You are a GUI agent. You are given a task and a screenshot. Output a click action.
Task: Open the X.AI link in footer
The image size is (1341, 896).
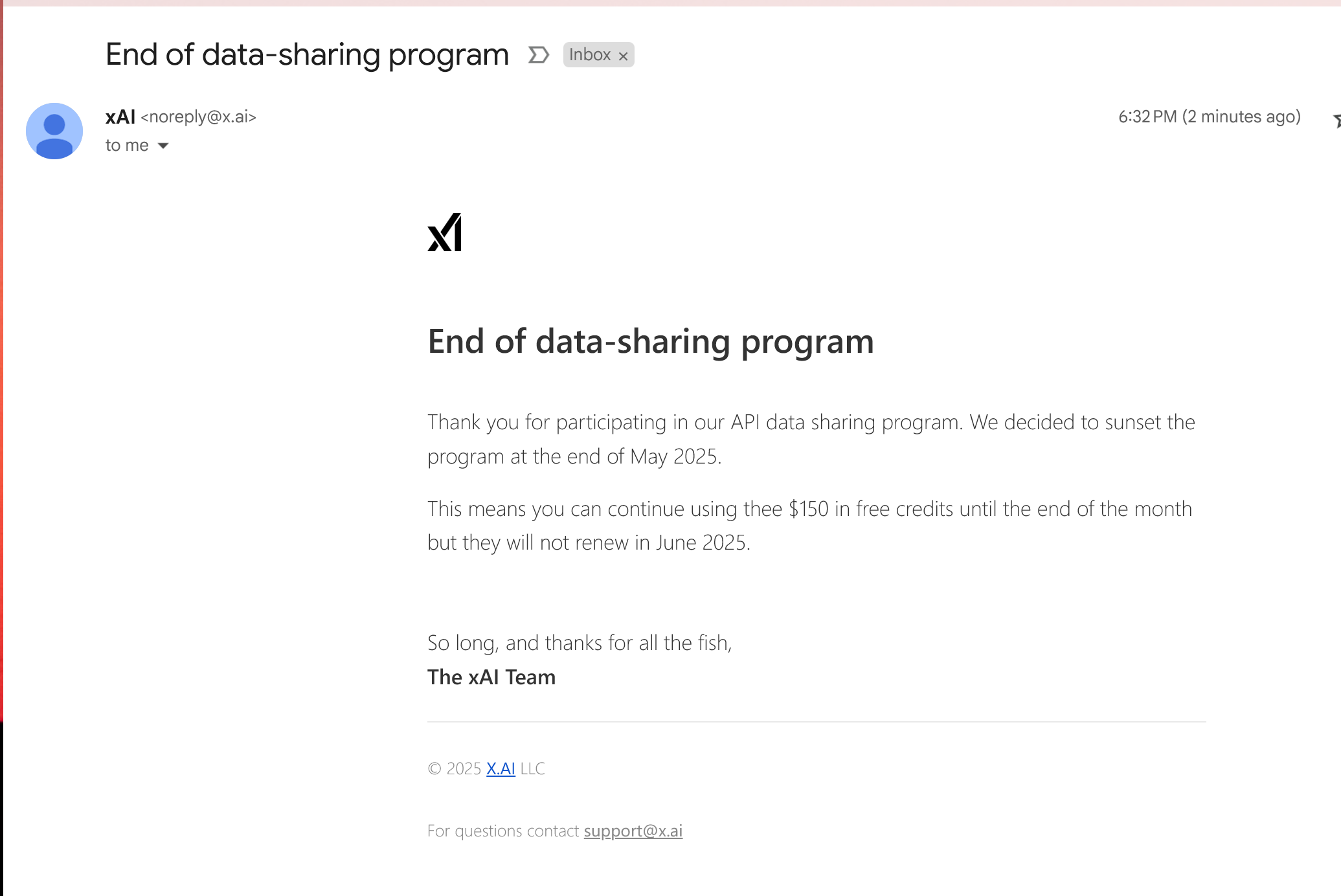tap(501, 768)
